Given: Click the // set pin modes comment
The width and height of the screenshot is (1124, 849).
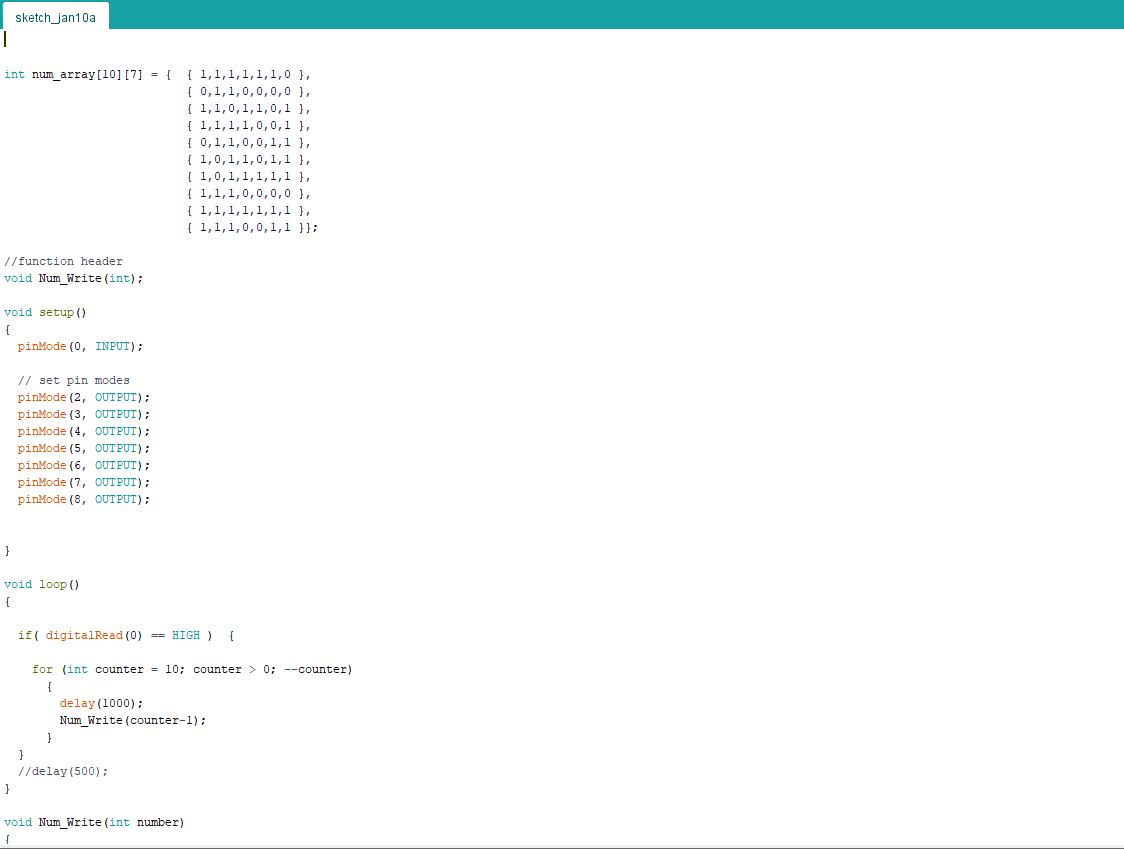Looking at the screenshot, I should click(74, 381).
